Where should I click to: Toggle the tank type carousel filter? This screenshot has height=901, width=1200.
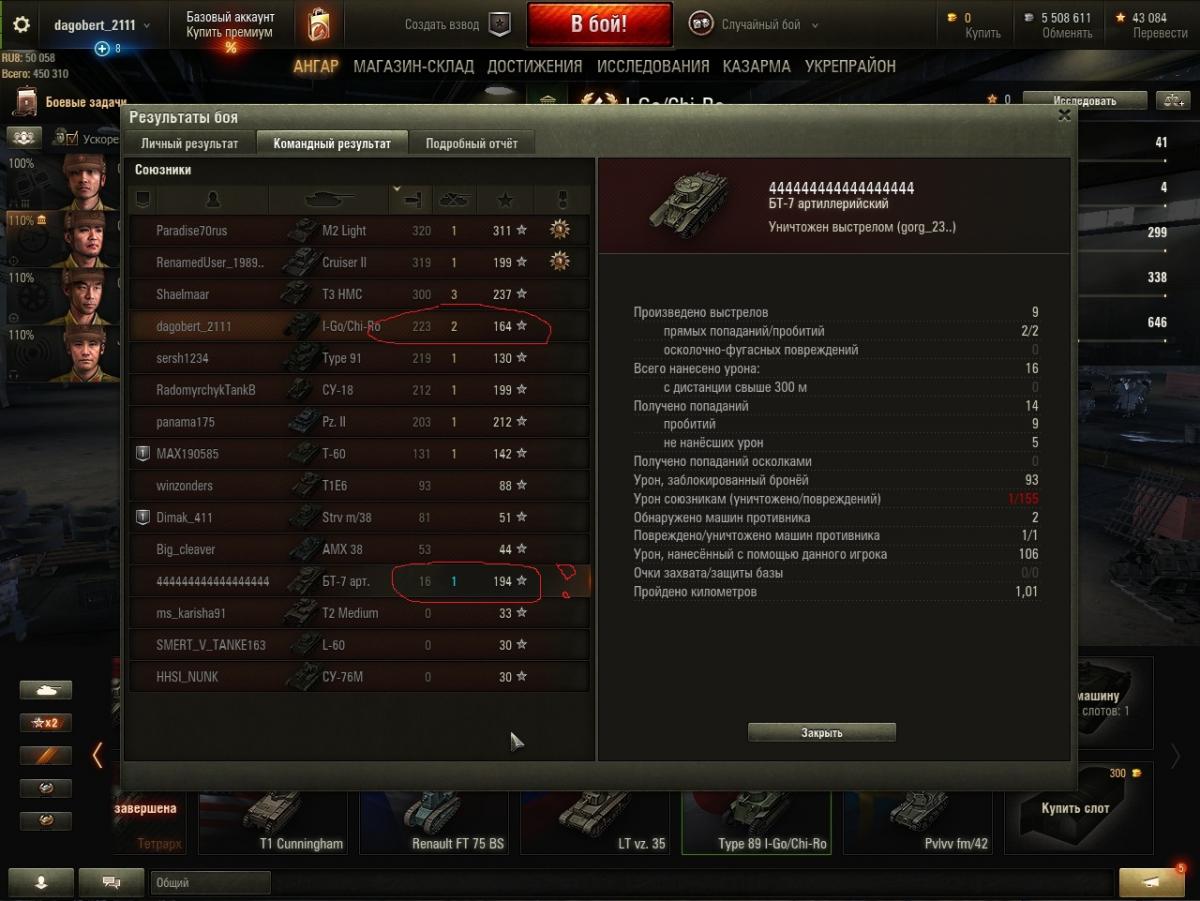(46, 690)
